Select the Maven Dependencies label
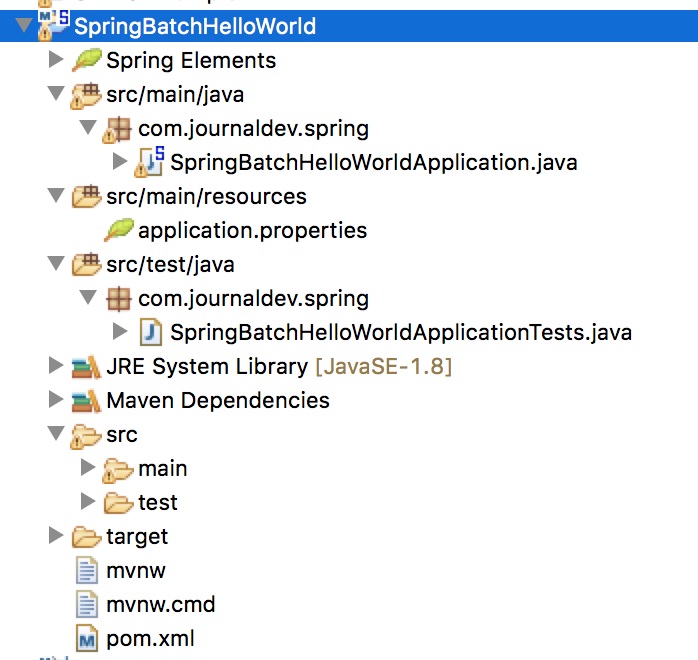Screen dimensions: 698x660 (x=218, y=401)
